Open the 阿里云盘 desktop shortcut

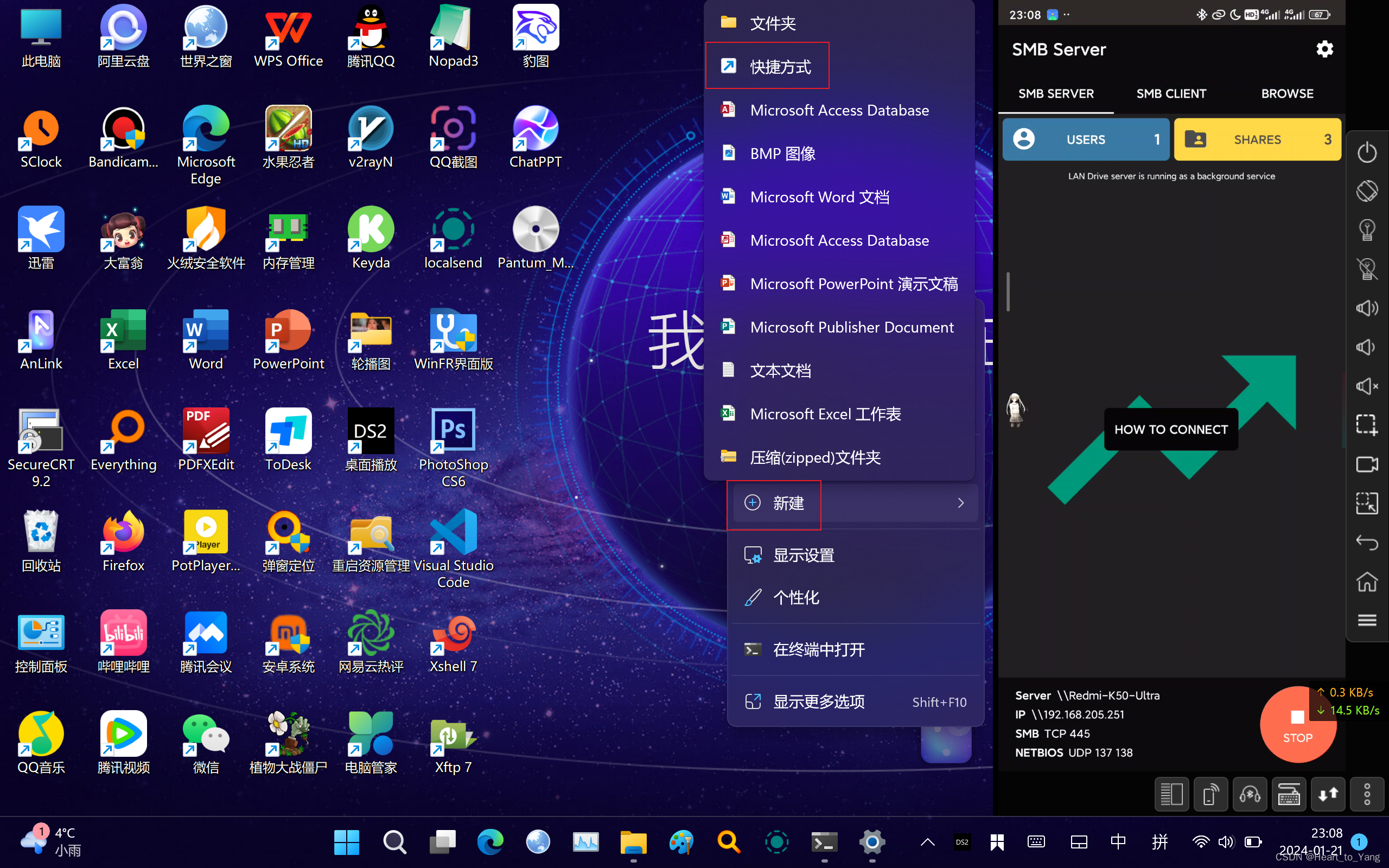coord(123,36)
